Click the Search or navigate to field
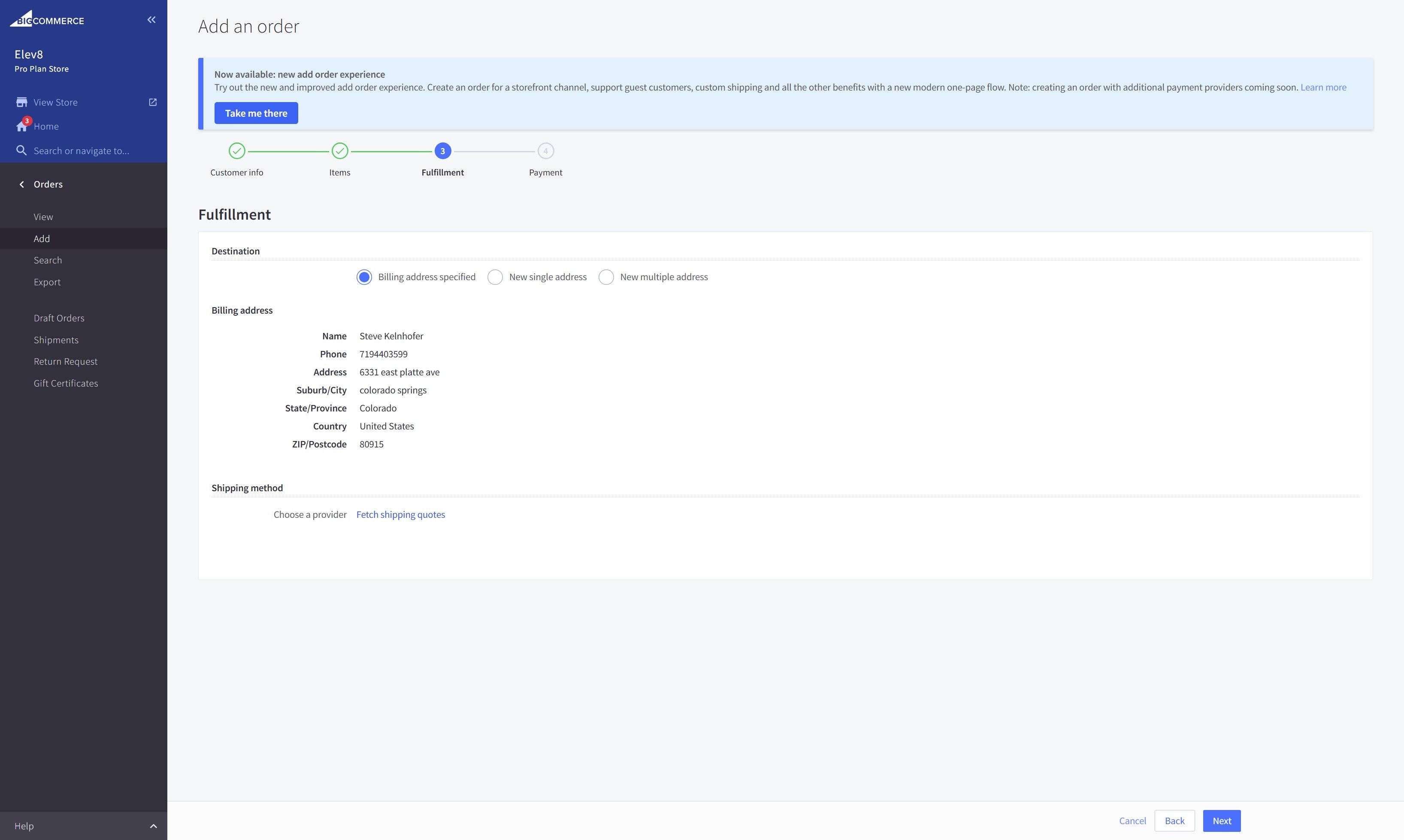This screenshot has height=840, width=1404. [82, 151]
